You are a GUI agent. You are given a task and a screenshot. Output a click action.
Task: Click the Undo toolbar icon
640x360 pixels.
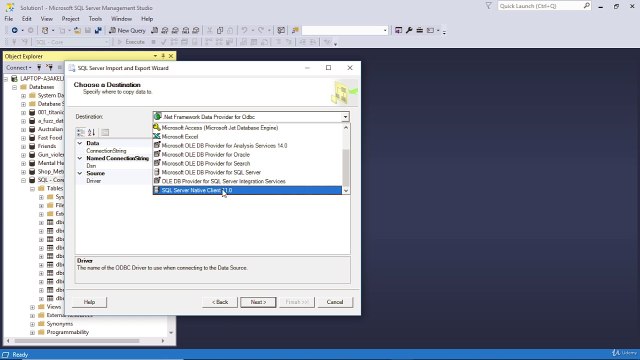tap(244, 30)
